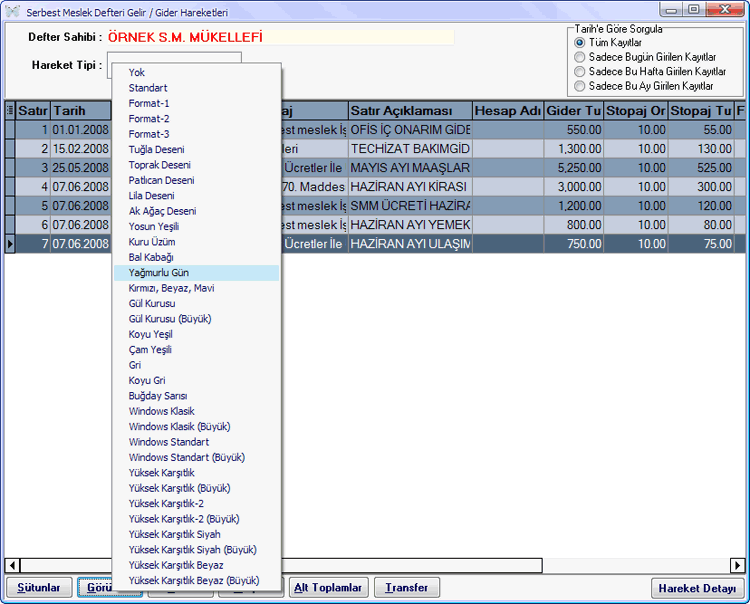The width and height of the screenshot is (750, 604).
Task: Apply Yüksek Karşıtlık Beyaz theme
Action: (197, 565)
